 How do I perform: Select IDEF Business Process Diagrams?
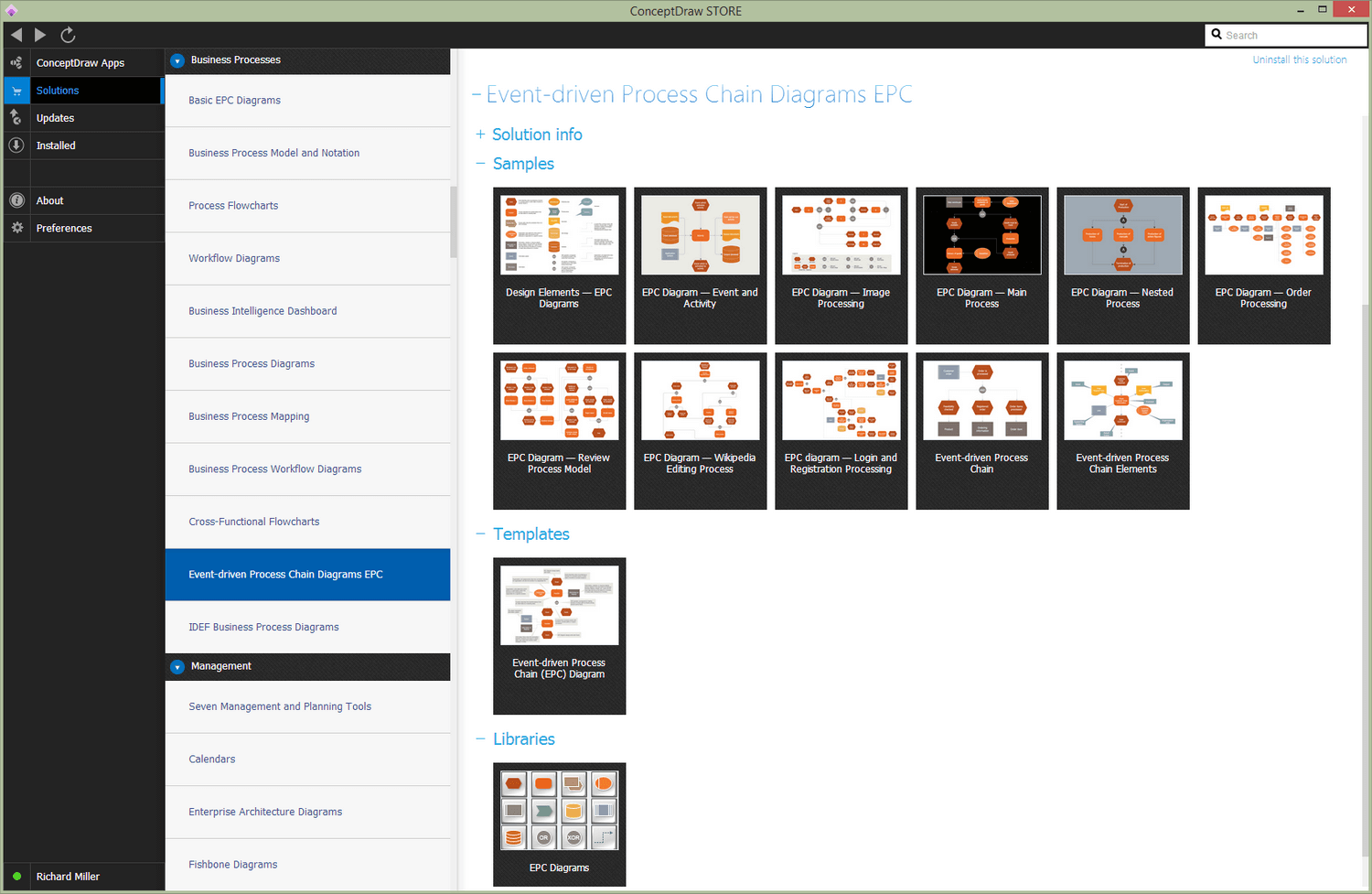click(307, 627)
